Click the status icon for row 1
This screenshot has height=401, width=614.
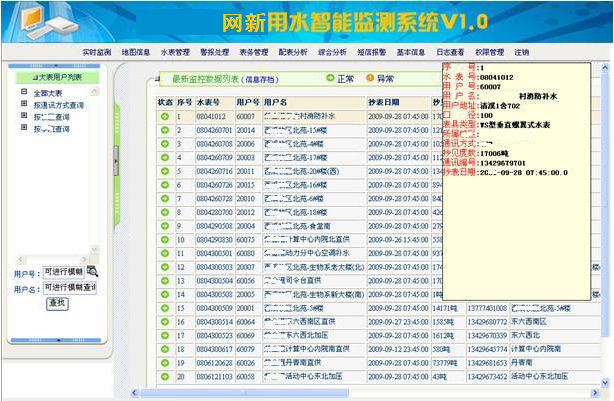point(165,116)
